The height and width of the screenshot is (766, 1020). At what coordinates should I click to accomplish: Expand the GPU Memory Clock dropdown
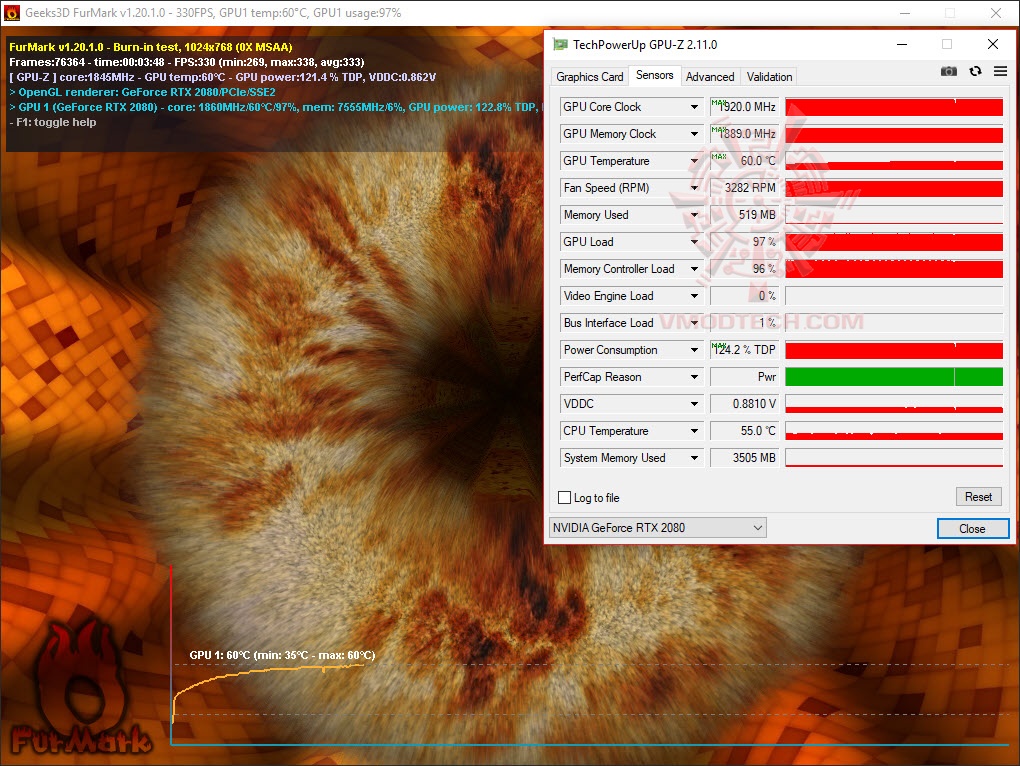pyautogui.click(x=694, y=134)
